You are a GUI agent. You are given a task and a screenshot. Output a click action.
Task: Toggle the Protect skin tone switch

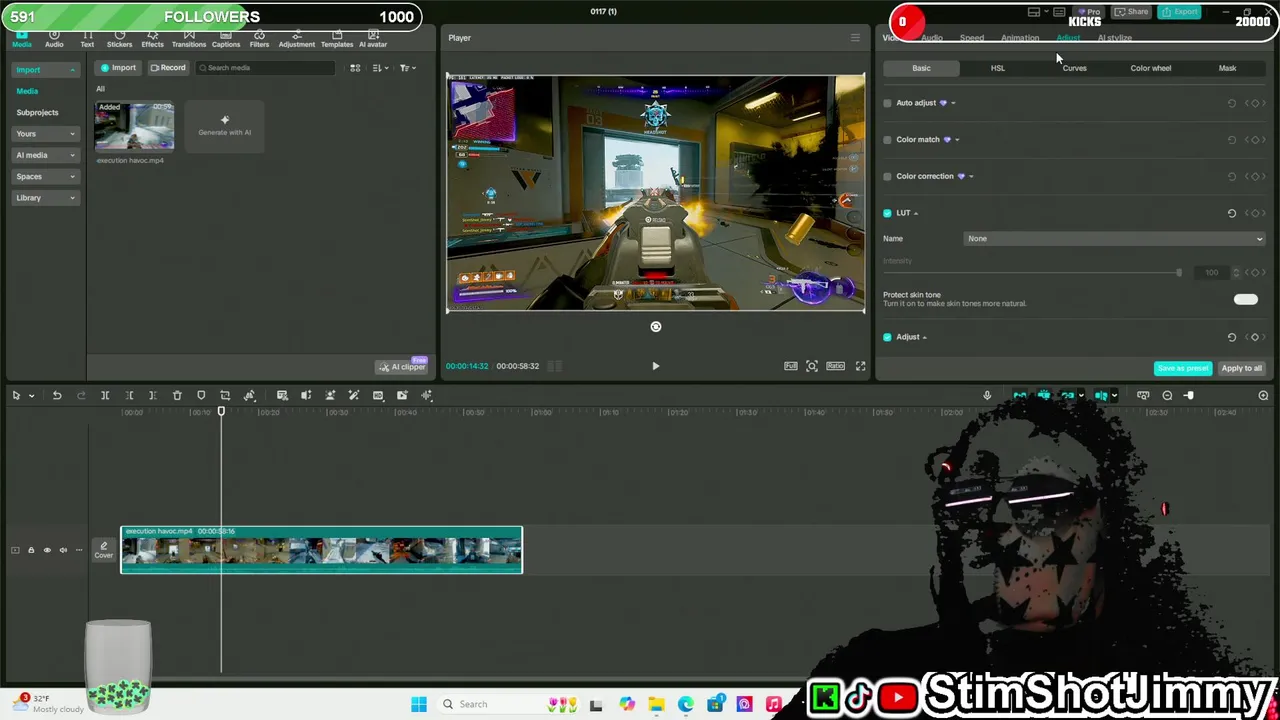1245,299
